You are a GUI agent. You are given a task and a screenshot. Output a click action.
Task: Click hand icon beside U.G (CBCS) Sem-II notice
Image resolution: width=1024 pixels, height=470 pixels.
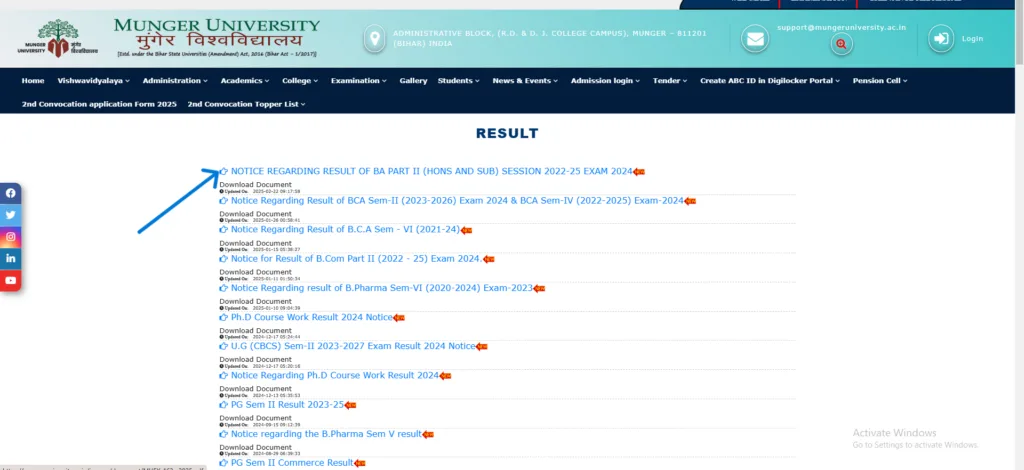[x=224, y=346]
